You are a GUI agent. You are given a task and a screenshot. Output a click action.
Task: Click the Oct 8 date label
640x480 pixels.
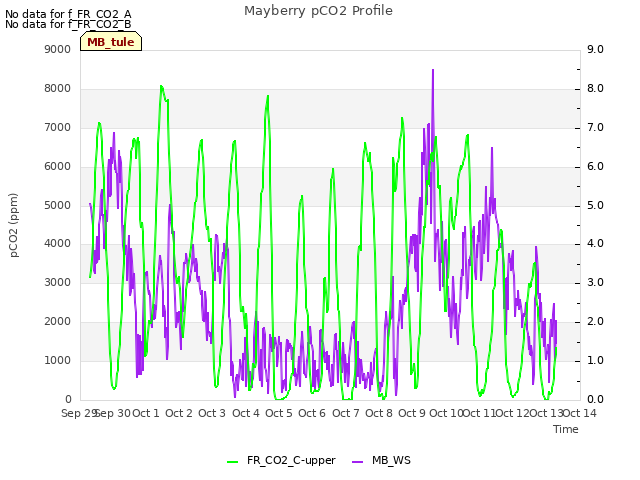tap(379, 413)
